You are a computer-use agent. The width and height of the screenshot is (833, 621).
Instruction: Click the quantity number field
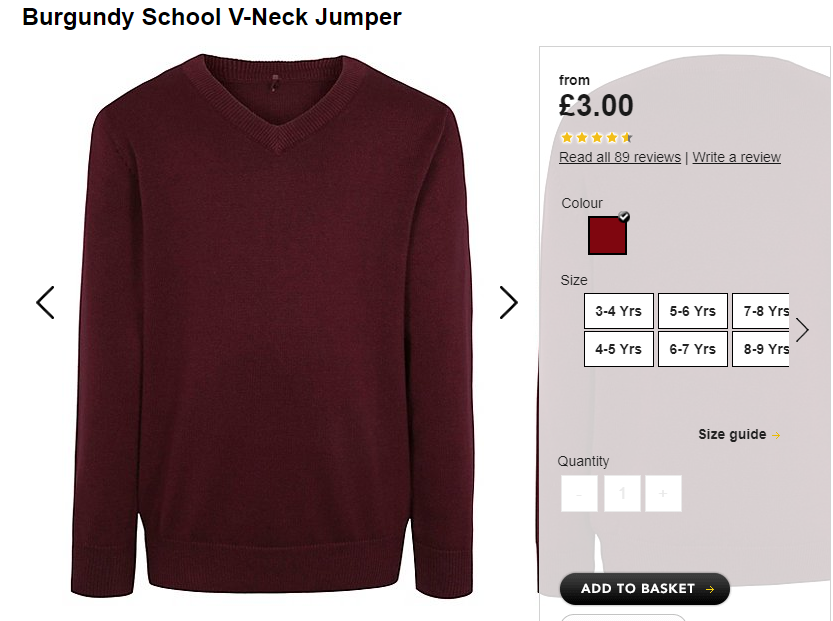tap(622, 494)
